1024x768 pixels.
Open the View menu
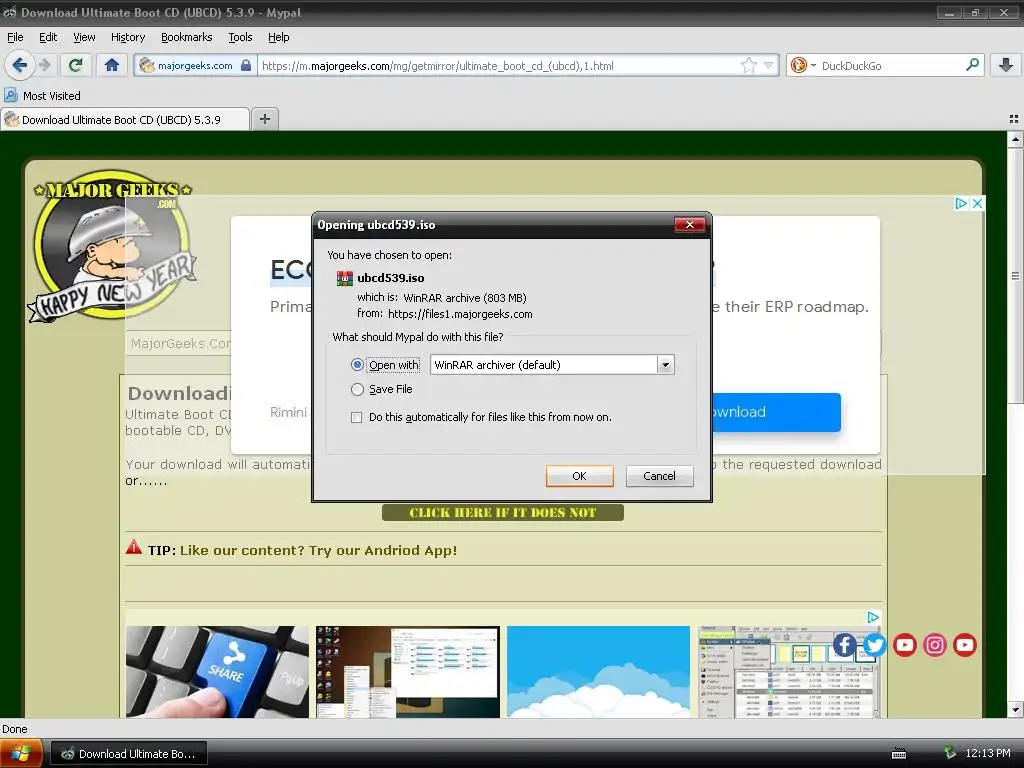click(x=84, y=37)
